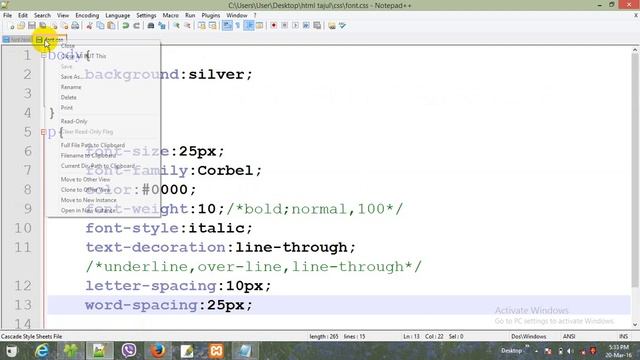Screen dimensions: 640x360
Task: Click the Synchronize Vertical Scrolling icon
Action: 202,26
